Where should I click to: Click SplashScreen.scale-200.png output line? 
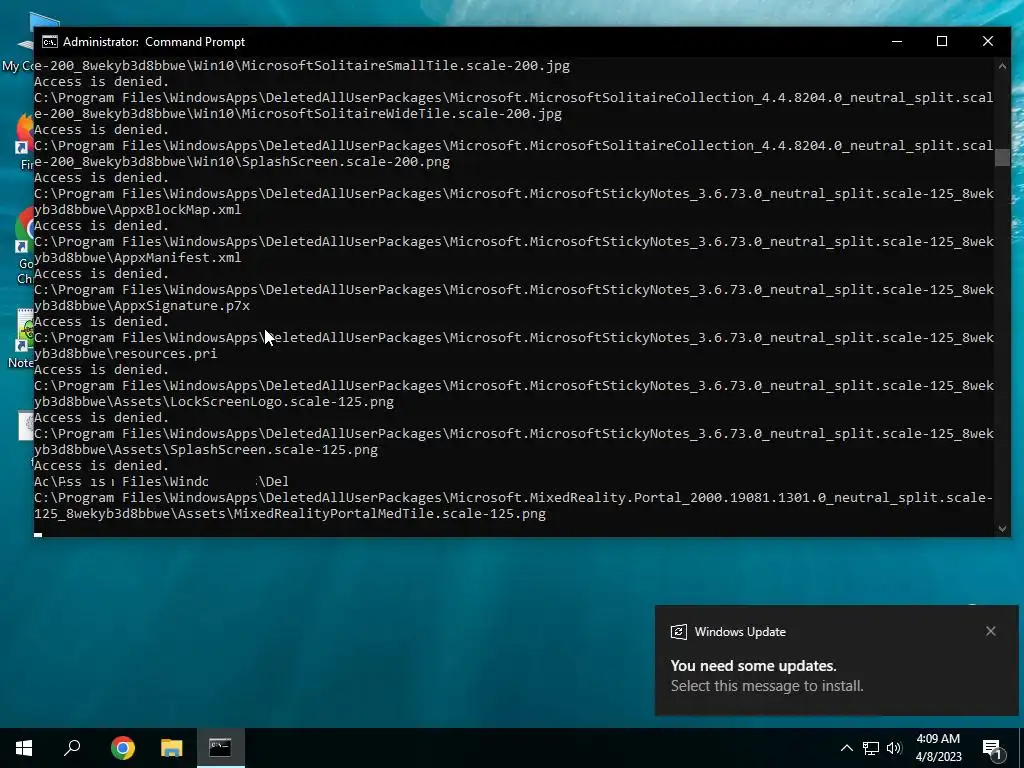click(x=242, y=161)
